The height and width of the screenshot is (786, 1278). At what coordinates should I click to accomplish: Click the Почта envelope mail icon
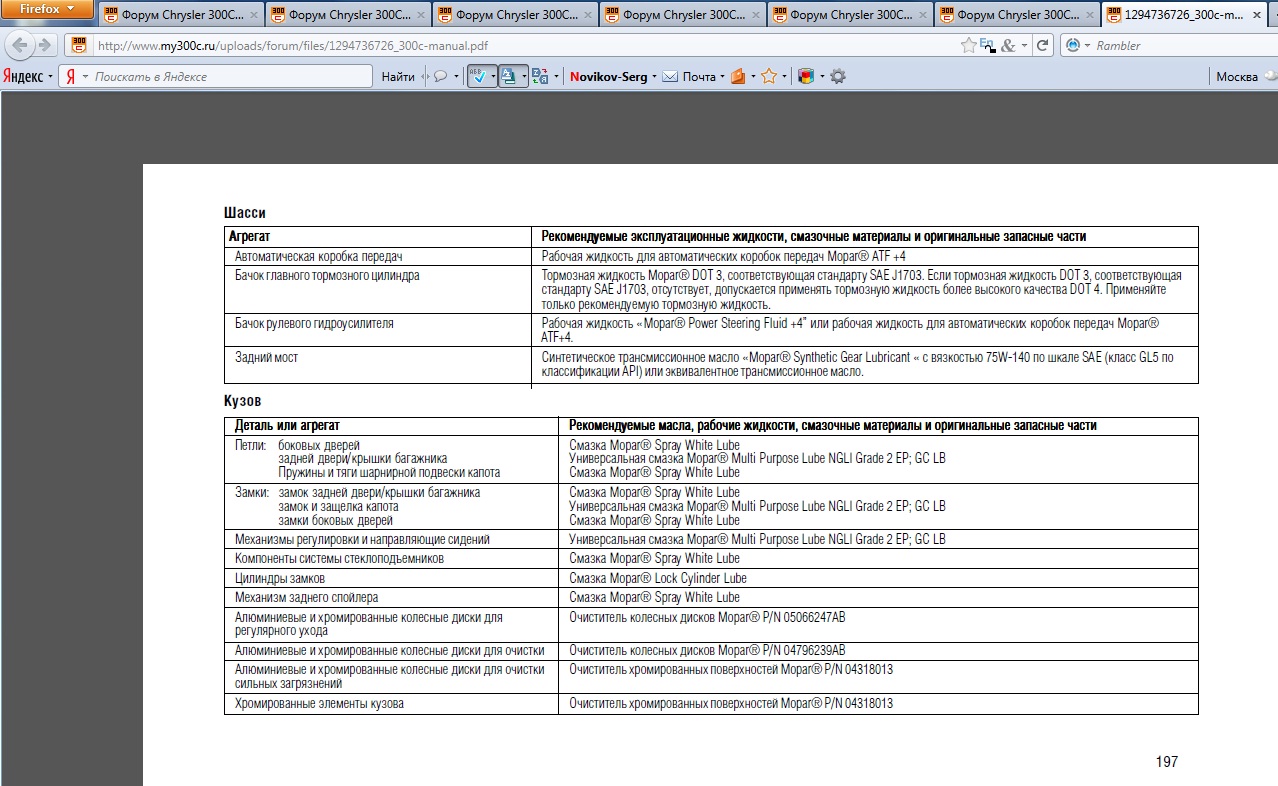(x=670, y=76)
